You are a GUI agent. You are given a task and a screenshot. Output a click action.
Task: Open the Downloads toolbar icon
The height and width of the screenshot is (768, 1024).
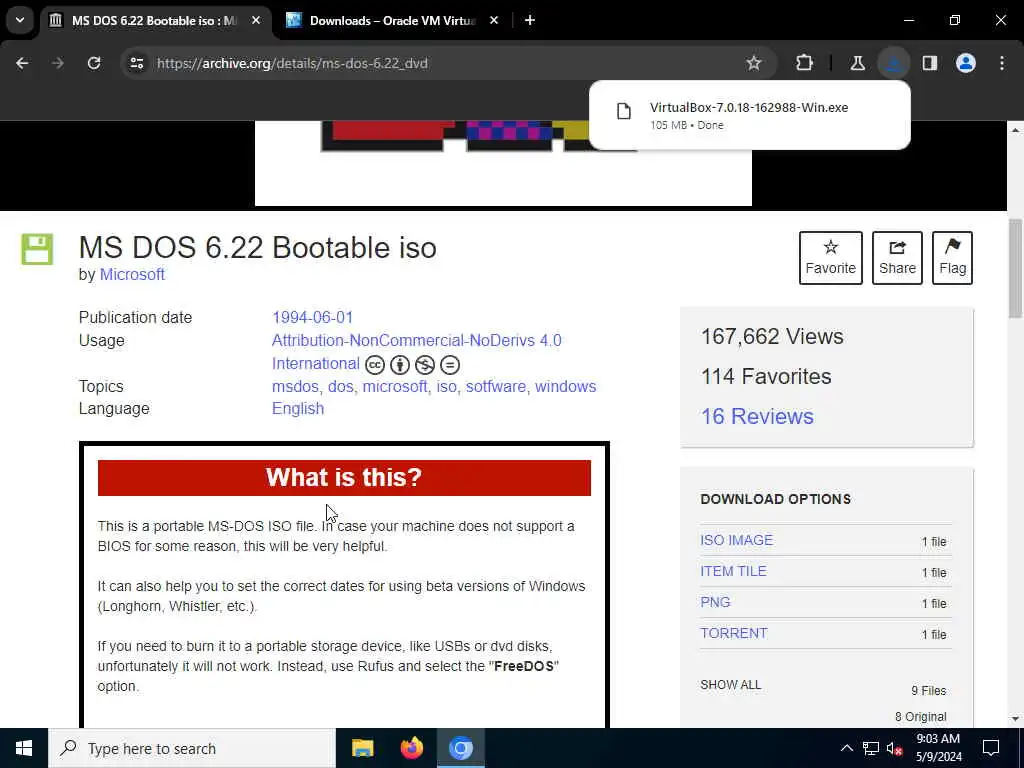(893, 63)
